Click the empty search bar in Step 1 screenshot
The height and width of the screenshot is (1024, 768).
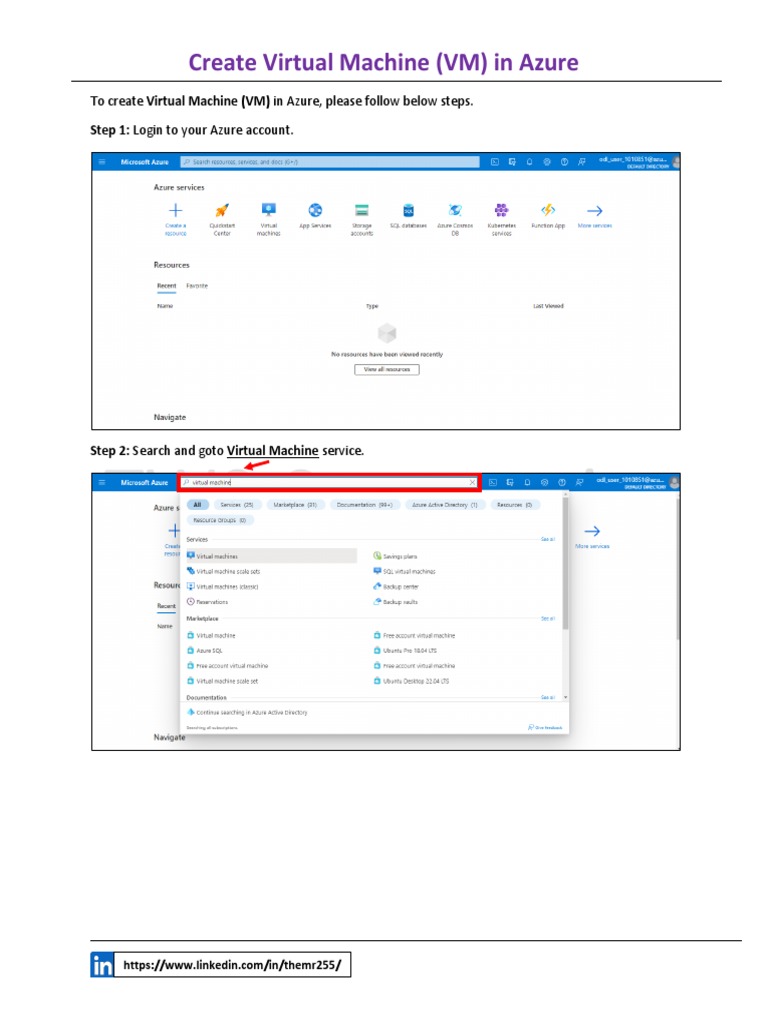click(330, 162)
